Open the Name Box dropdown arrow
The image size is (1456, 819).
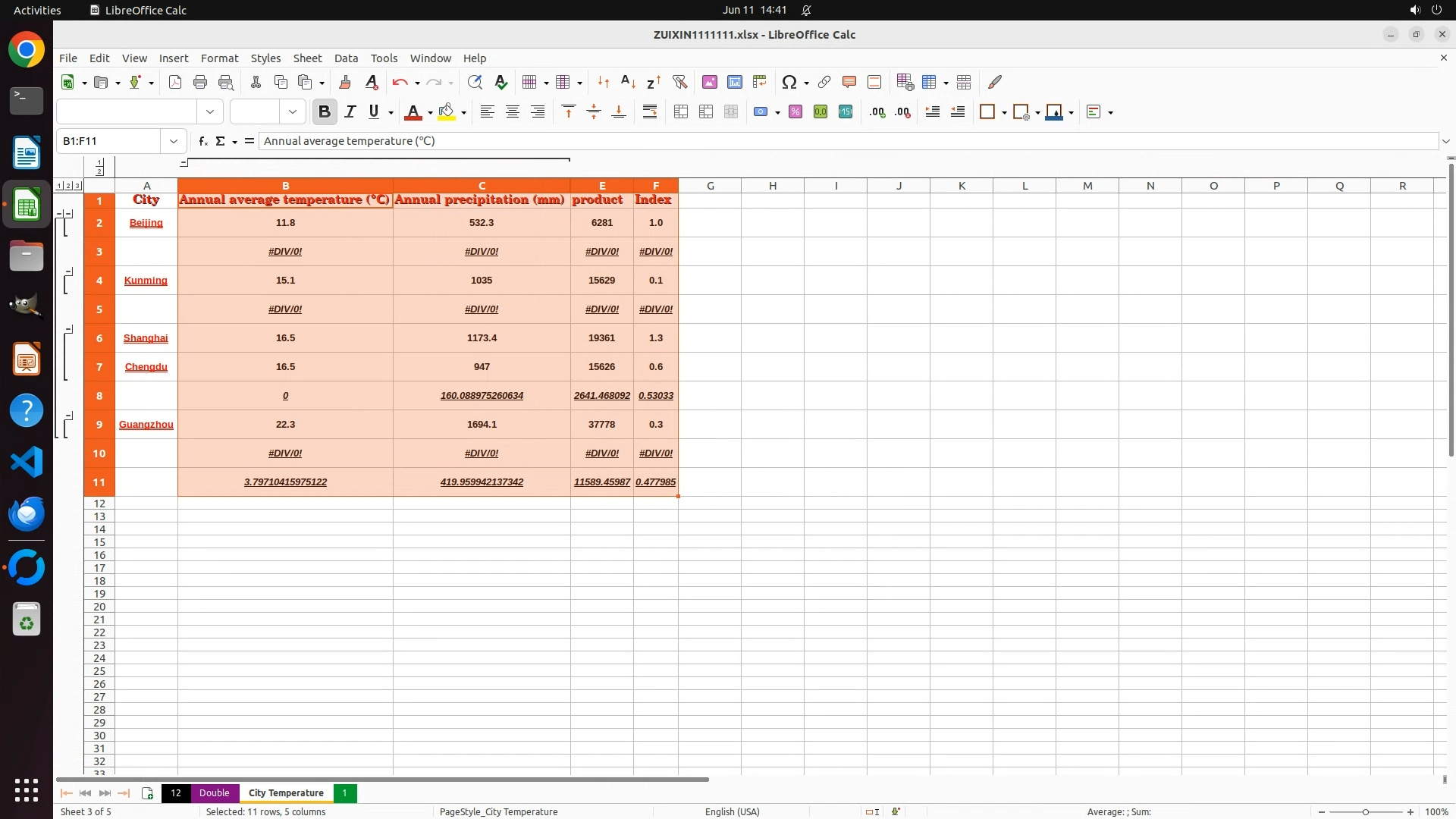(174, 141)
